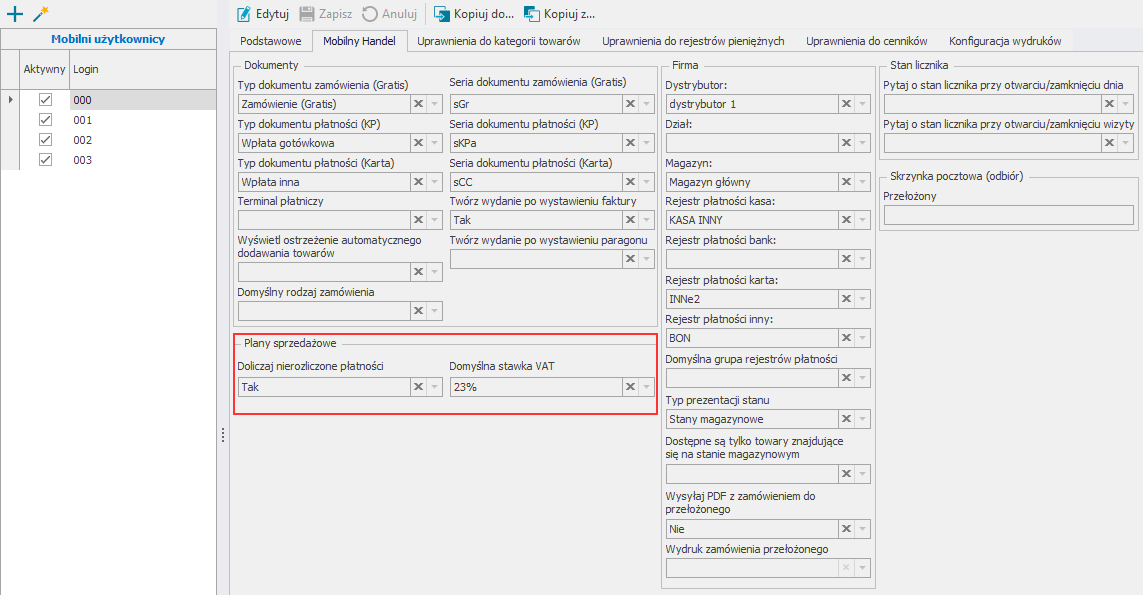Click the Anuluj button
Screen dimensions: 1143x595
tap(389, 14)
